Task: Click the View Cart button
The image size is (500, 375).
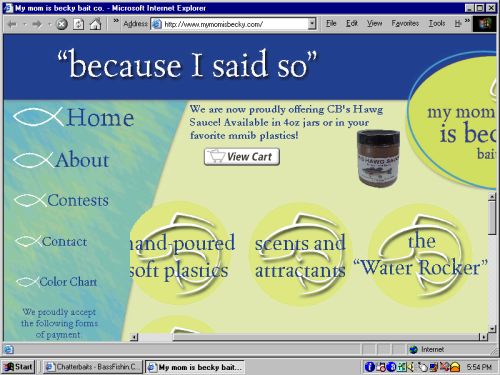Action: (x=242, y=156)
